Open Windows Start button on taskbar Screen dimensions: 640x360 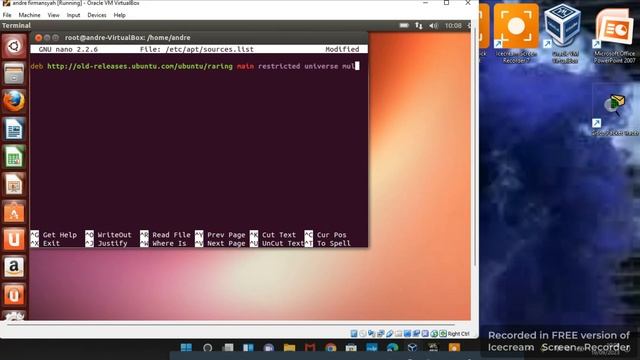tap(186, 348)
